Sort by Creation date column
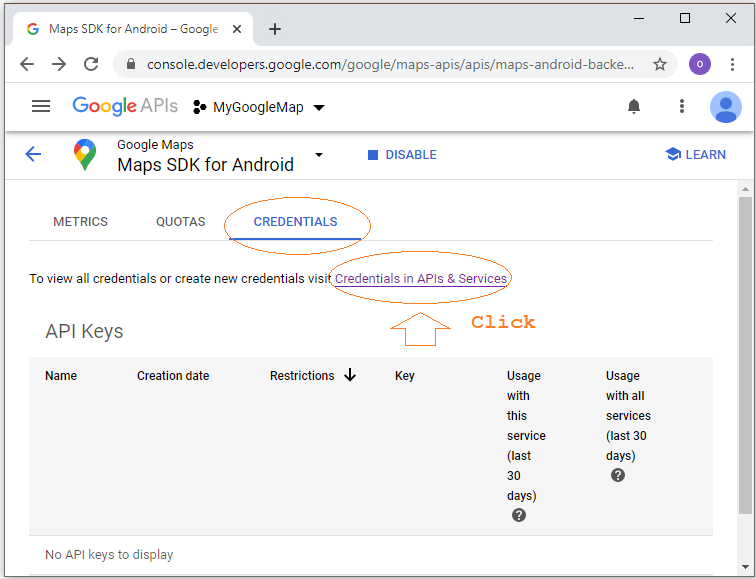Viewport: 756px width, 579px height. pos(173,376)
